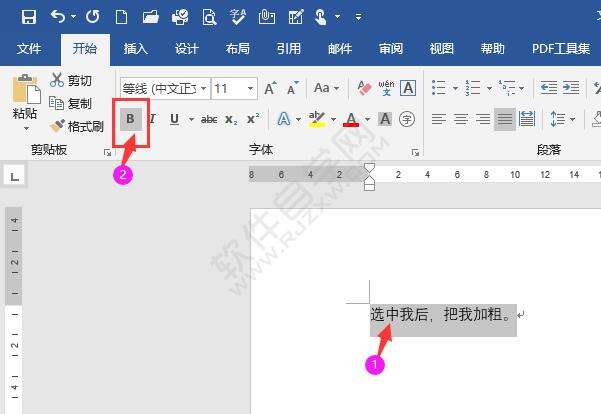
Task: Click the Save icon in quick access toolbar
Action: [x=29, y=17]
